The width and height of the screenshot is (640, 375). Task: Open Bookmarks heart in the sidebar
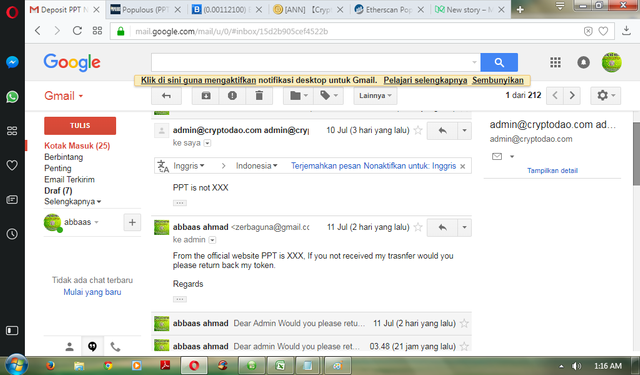12,165
